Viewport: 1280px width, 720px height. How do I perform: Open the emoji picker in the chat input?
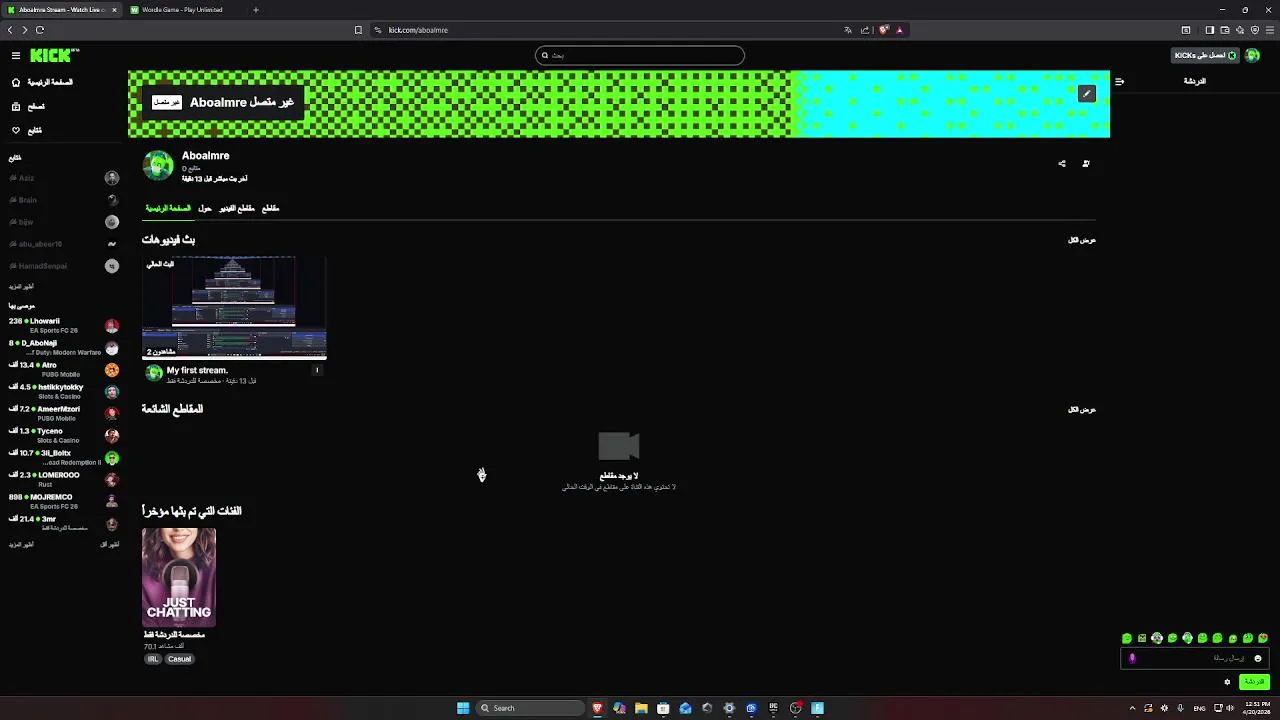click(x=1258, y=658)
